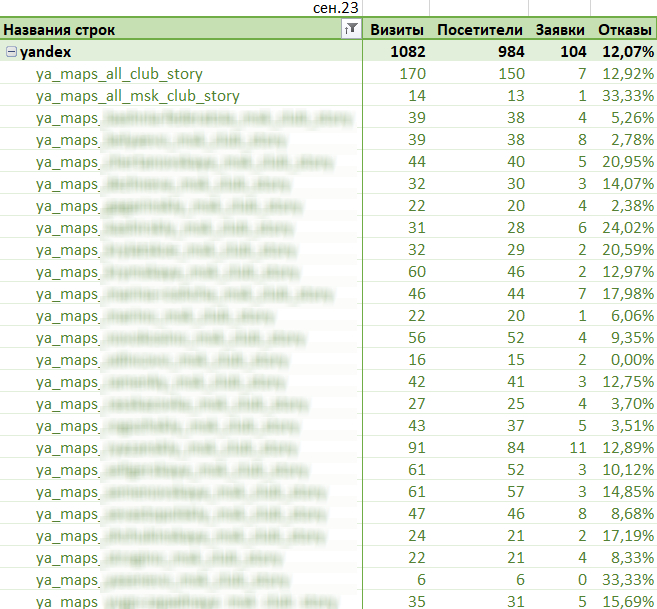Click the yandex total visits cell 1082
The image size is (657, 609).
pos(408,52)
